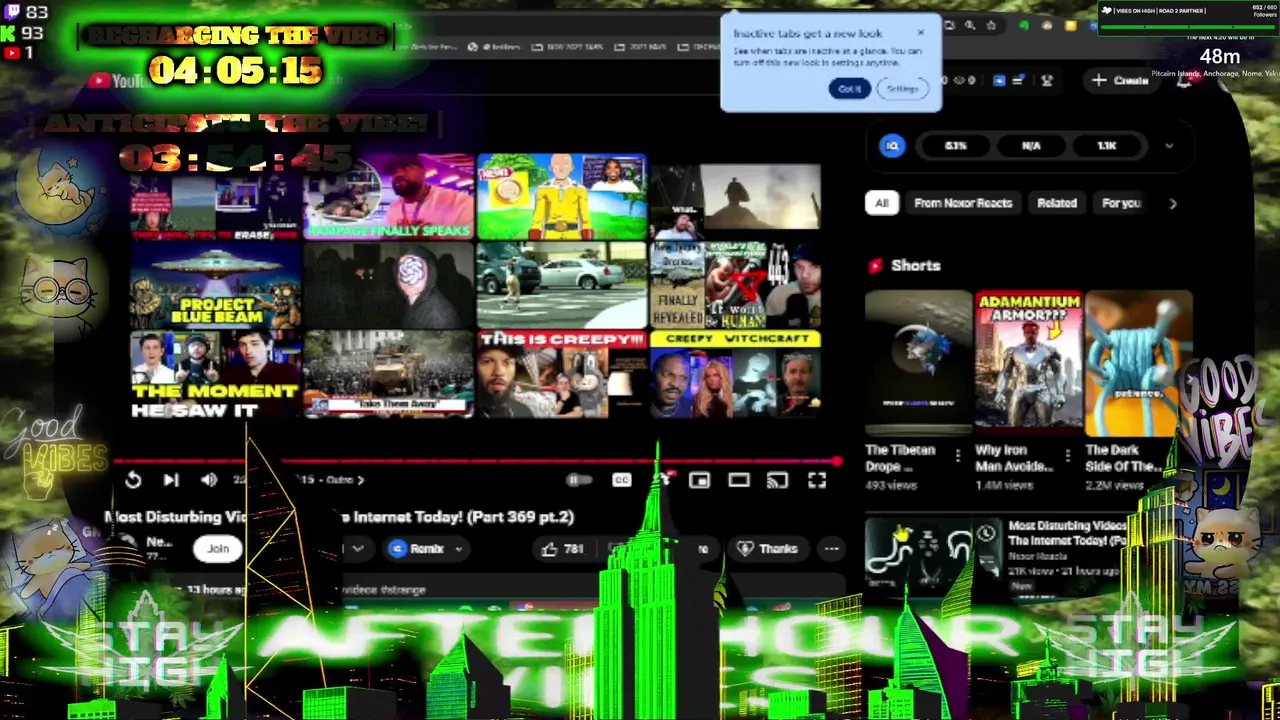Click the Join channel button

pos(218,548)
